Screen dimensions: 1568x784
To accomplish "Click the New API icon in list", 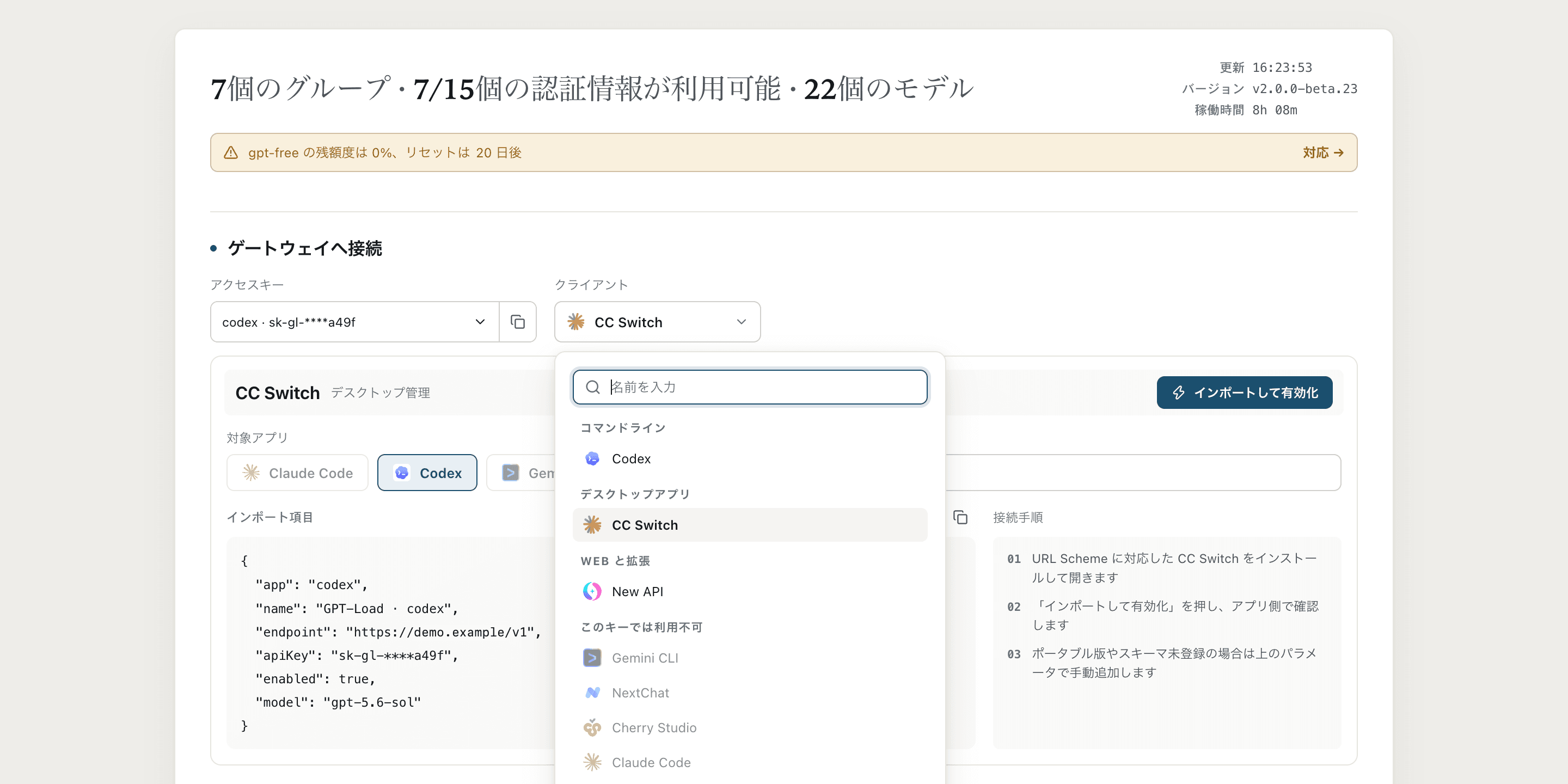I will tap(592, 592).
